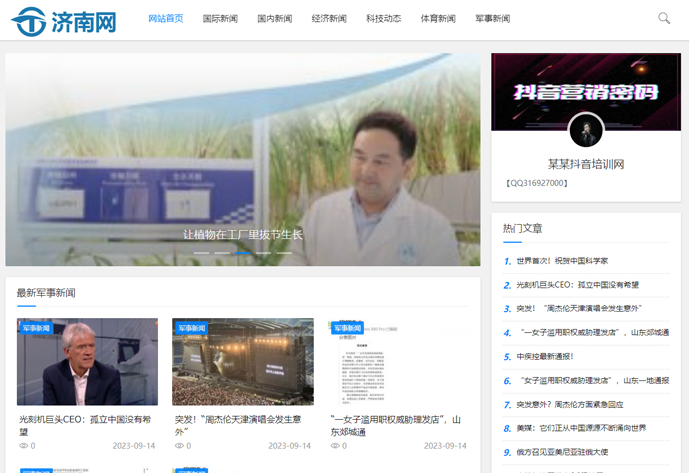Open the 网站首页 navigation tab
The height and width of the screenshot is (473, 689).
pos(166,19)
